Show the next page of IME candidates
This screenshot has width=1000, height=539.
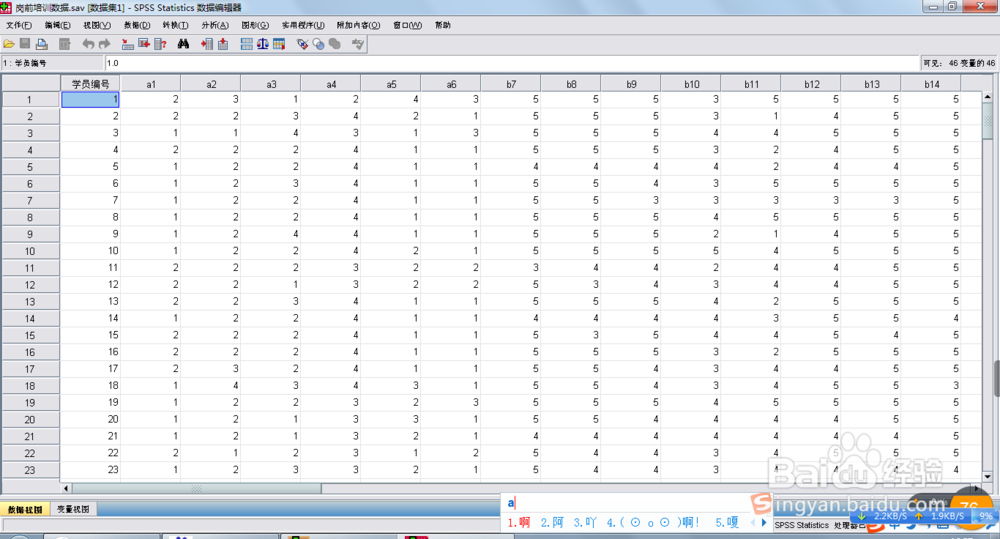point(764,522)
